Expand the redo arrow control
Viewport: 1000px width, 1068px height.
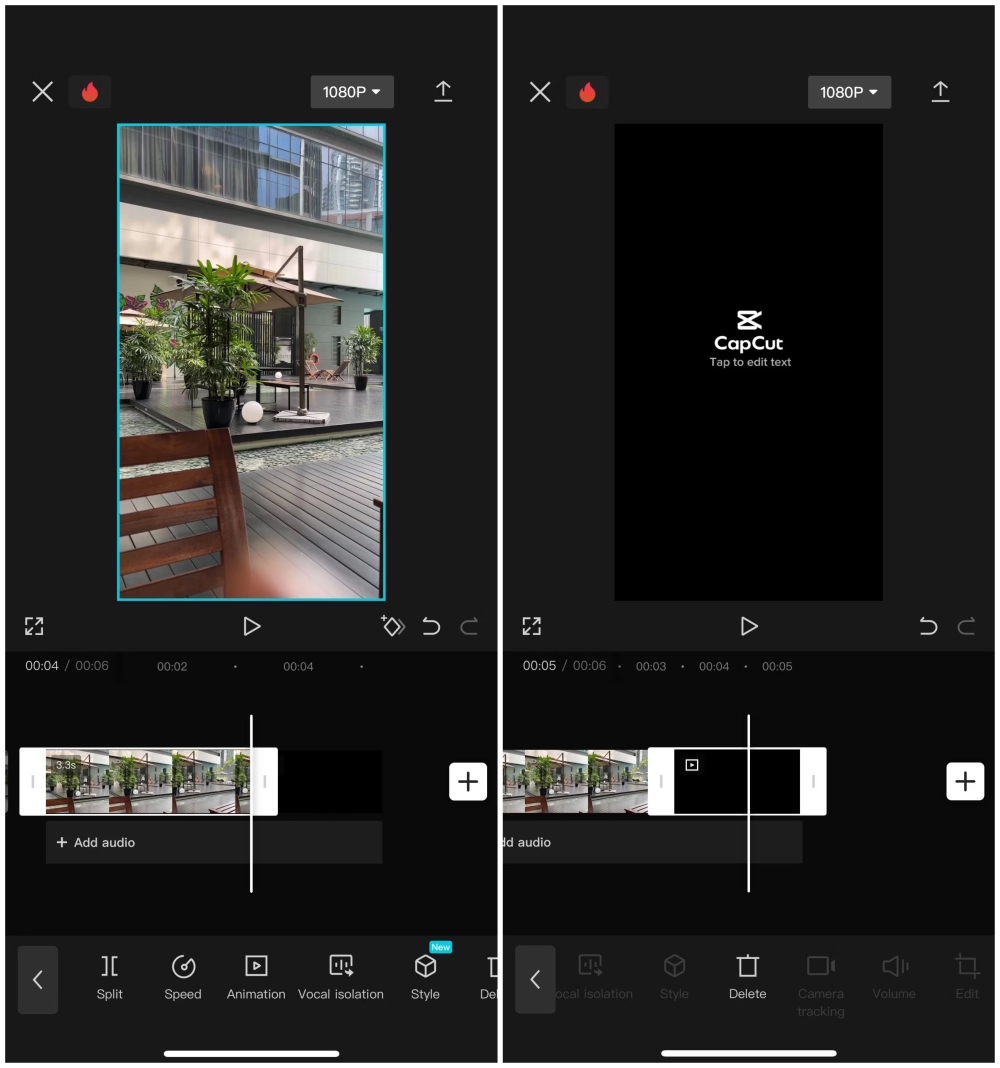click(x=467, y=626)
